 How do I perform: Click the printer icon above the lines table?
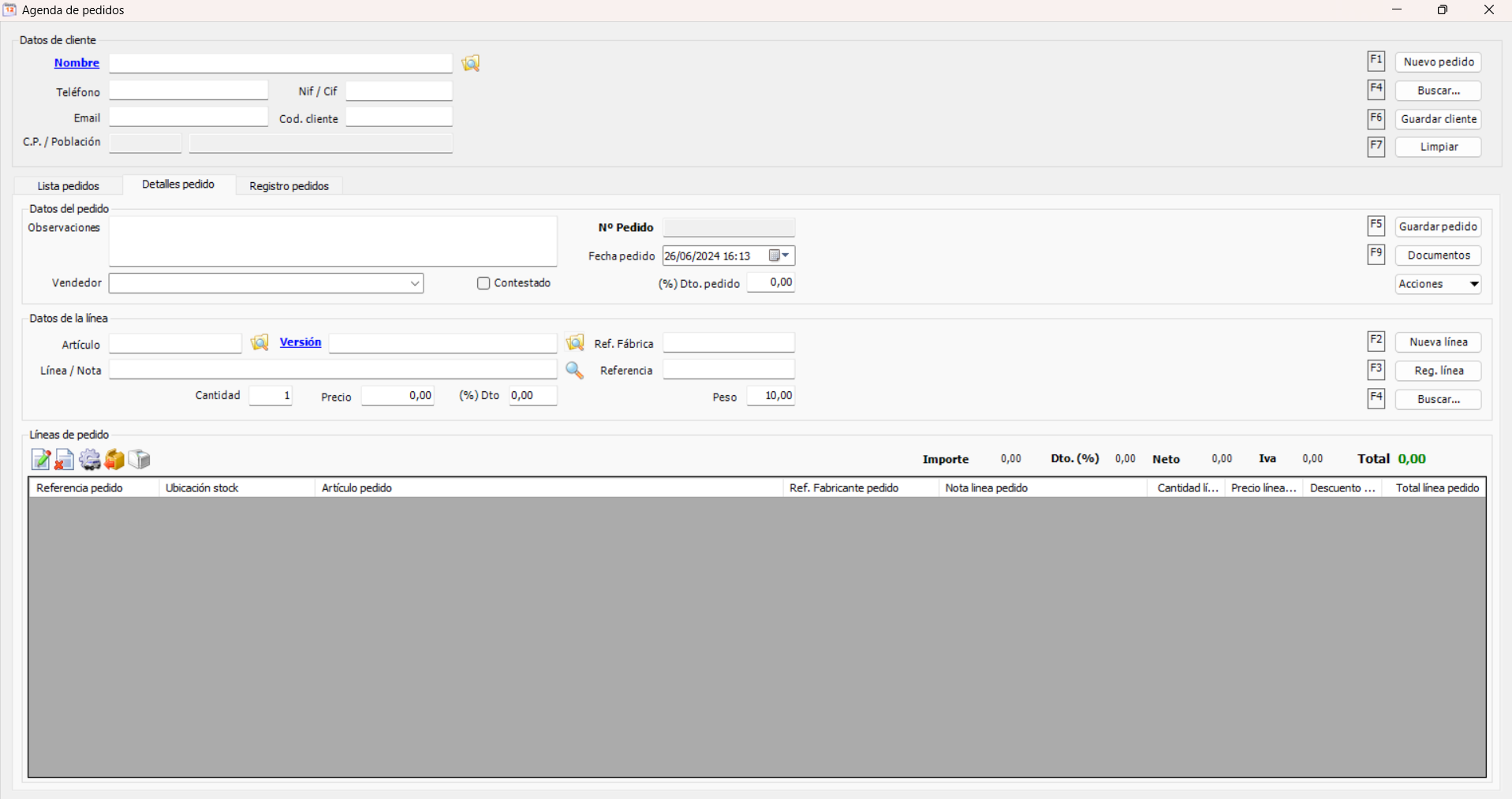point(140,459)
